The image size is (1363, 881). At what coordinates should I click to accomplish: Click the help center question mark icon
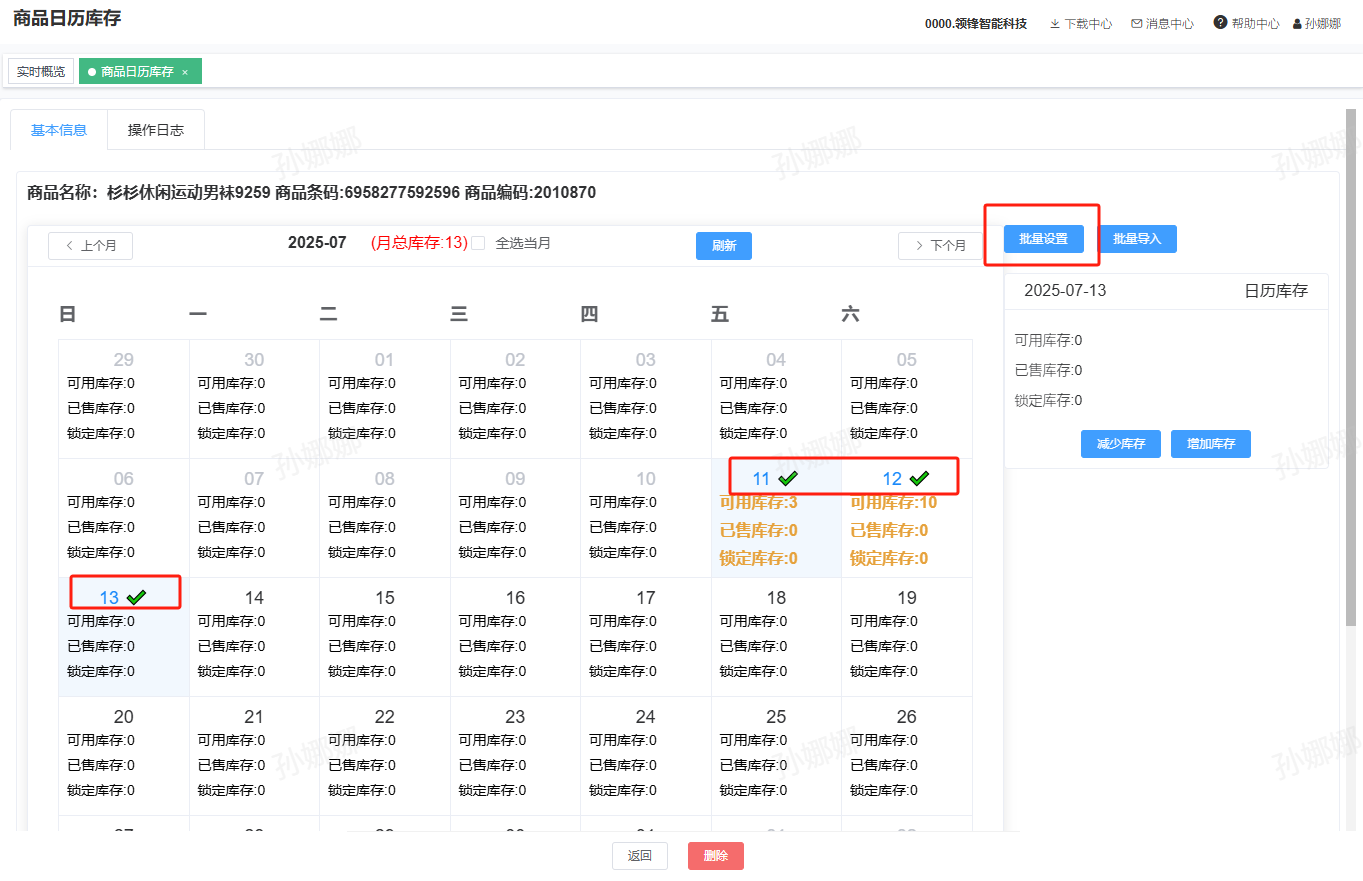tap(1220, 23)
